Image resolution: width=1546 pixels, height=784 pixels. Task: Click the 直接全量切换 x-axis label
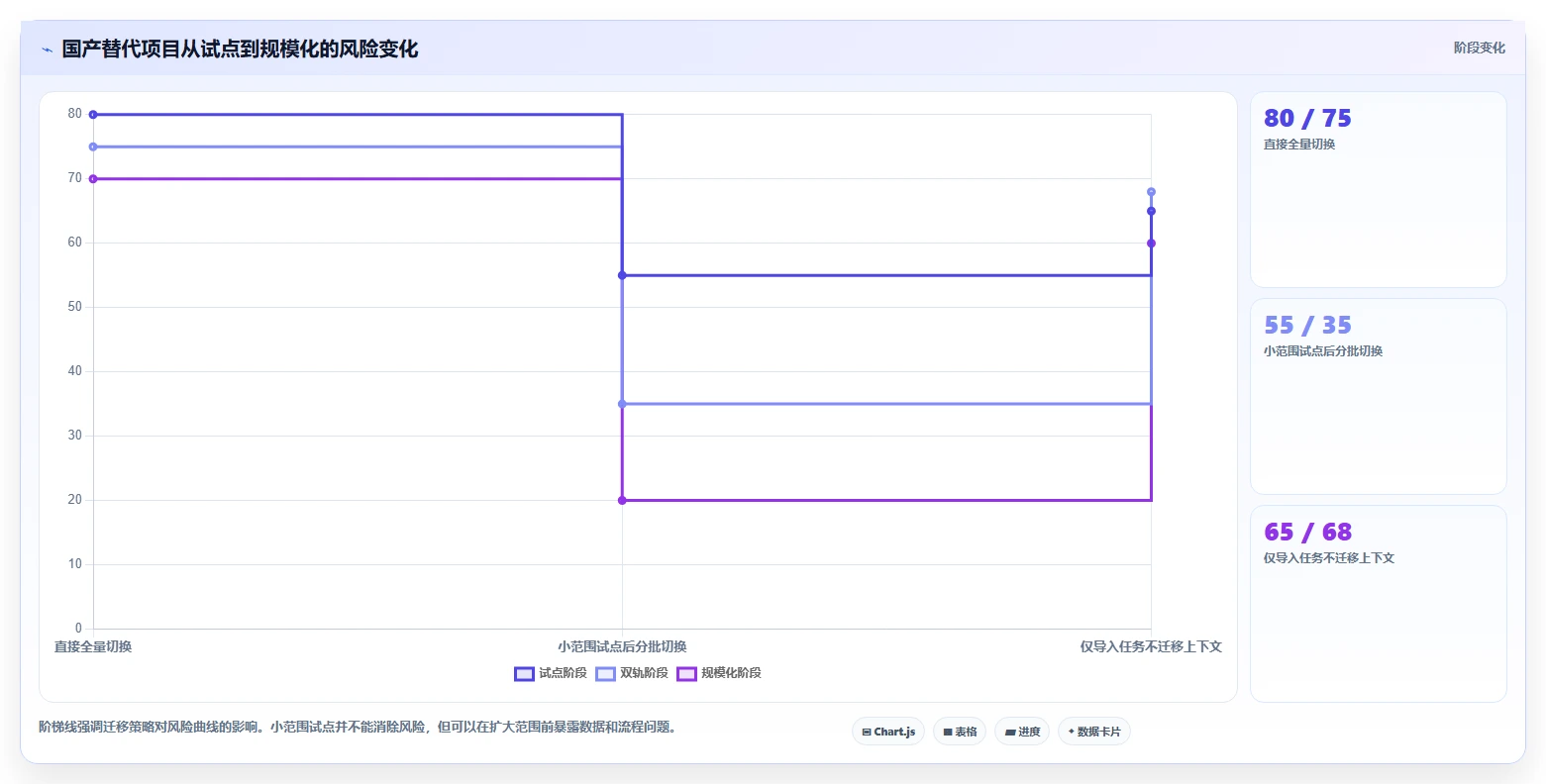coord(93,646)
